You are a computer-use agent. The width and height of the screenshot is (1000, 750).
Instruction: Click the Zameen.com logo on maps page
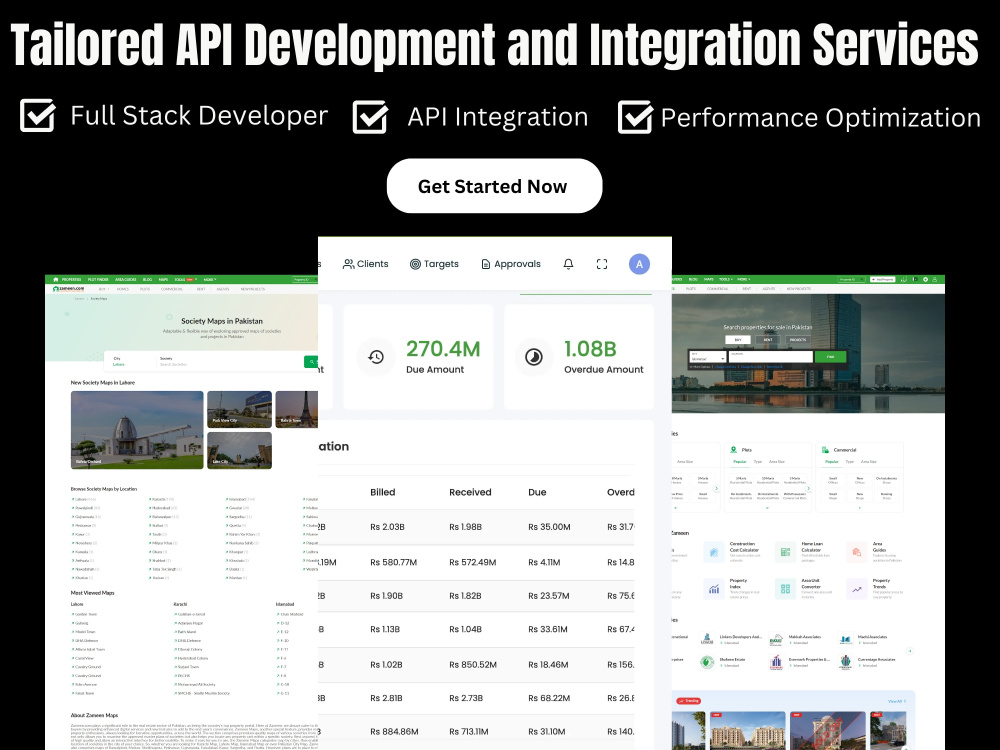(x=68, y=289)
